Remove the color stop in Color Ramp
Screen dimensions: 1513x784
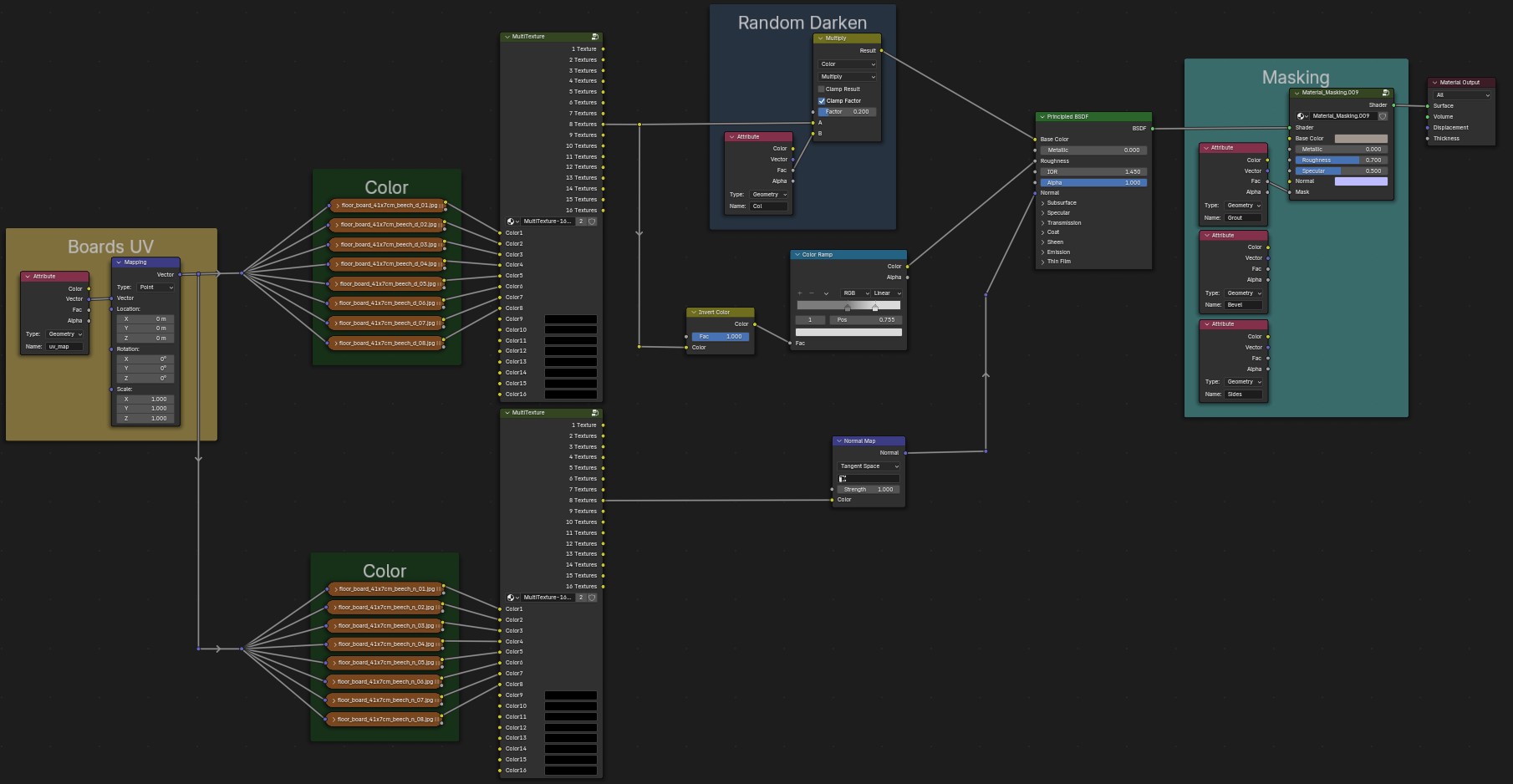[x=812, y=293]
